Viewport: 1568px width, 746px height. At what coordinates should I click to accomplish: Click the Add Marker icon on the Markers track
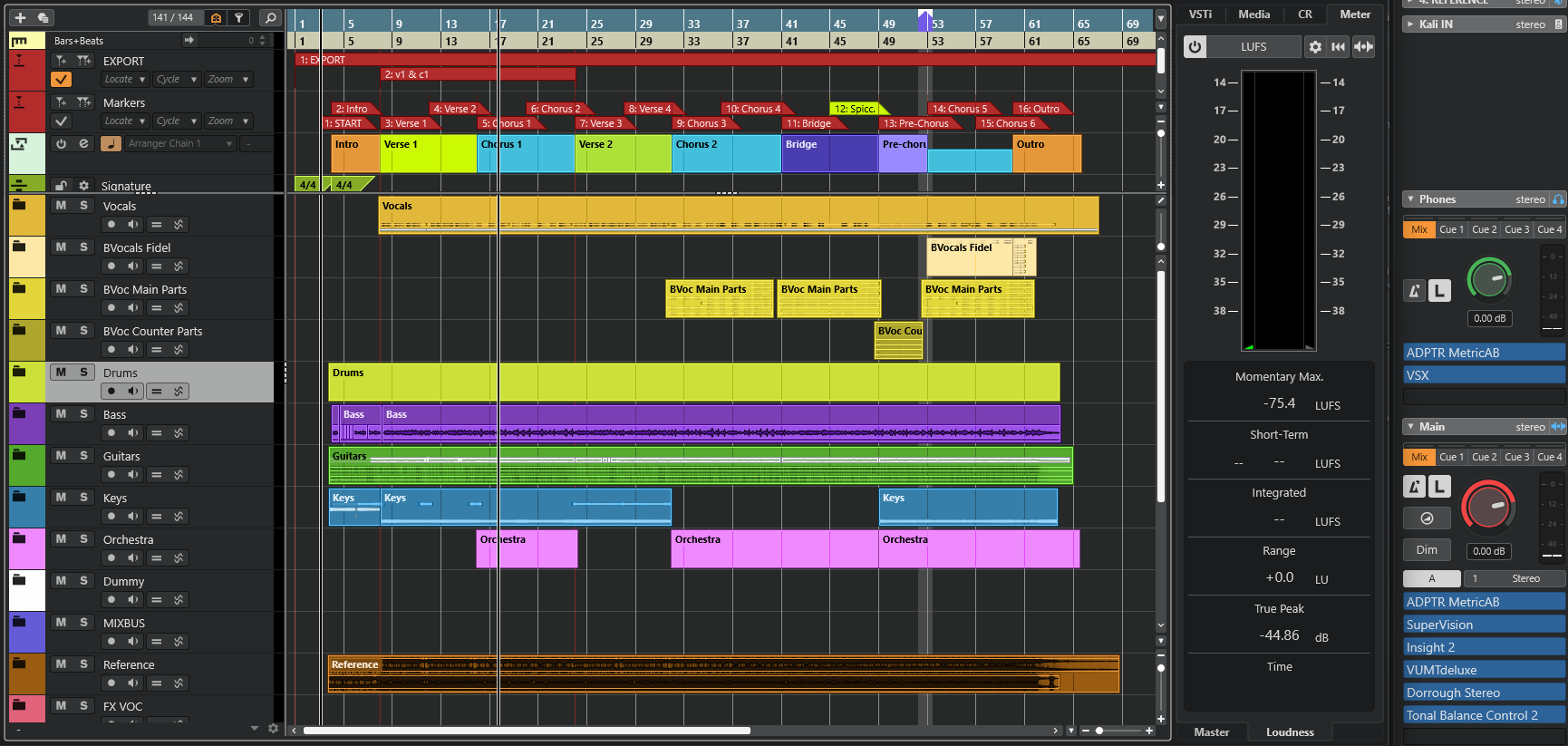point(61,102)
